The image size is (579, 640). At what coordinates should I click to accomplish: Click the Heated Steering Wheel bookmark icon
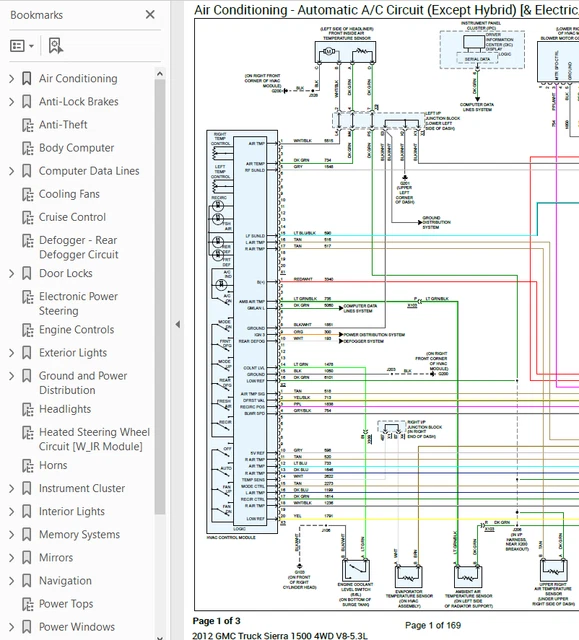tap(27, 433)
